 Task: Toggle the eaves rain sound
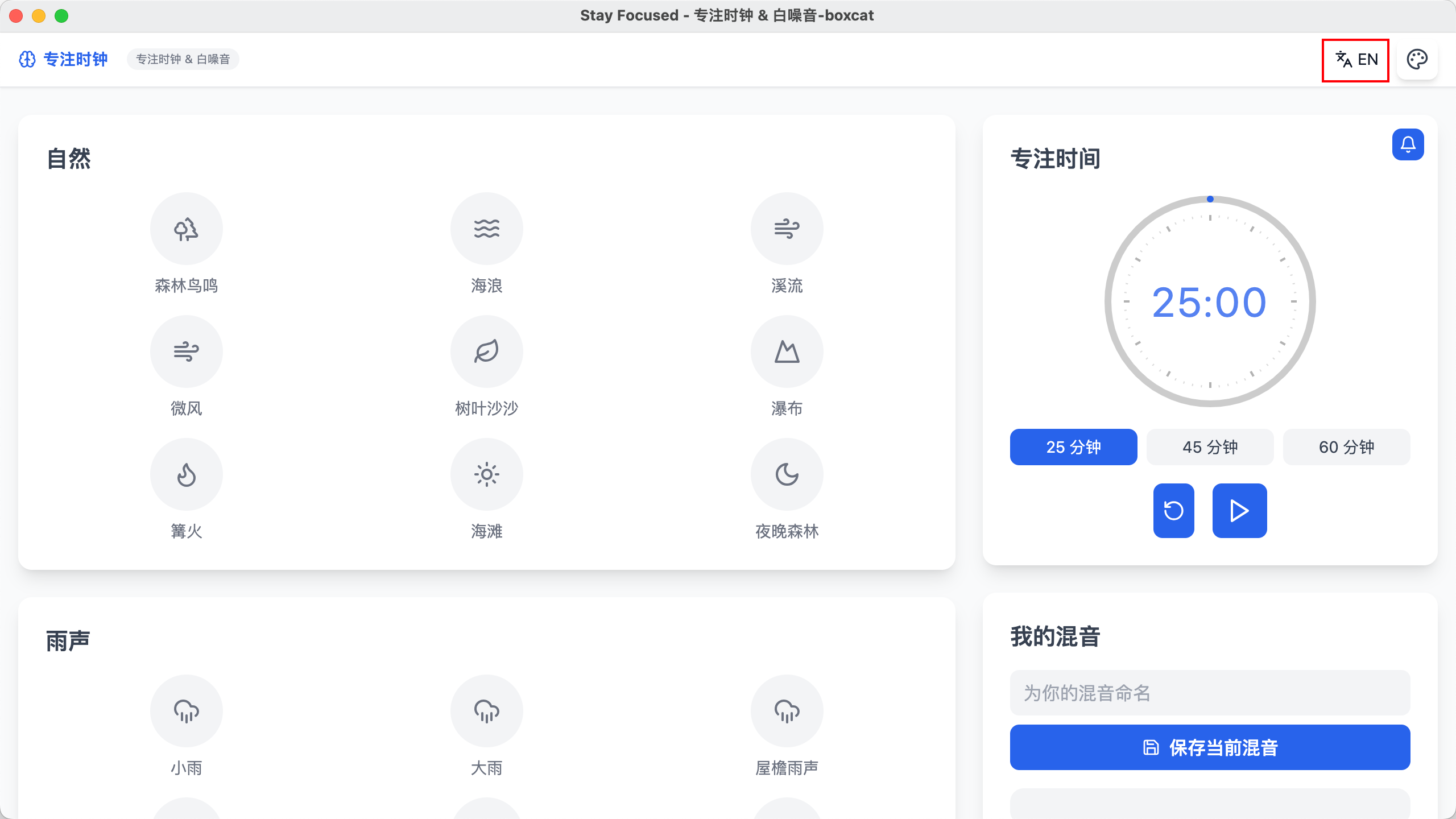(x=787, y=711)
